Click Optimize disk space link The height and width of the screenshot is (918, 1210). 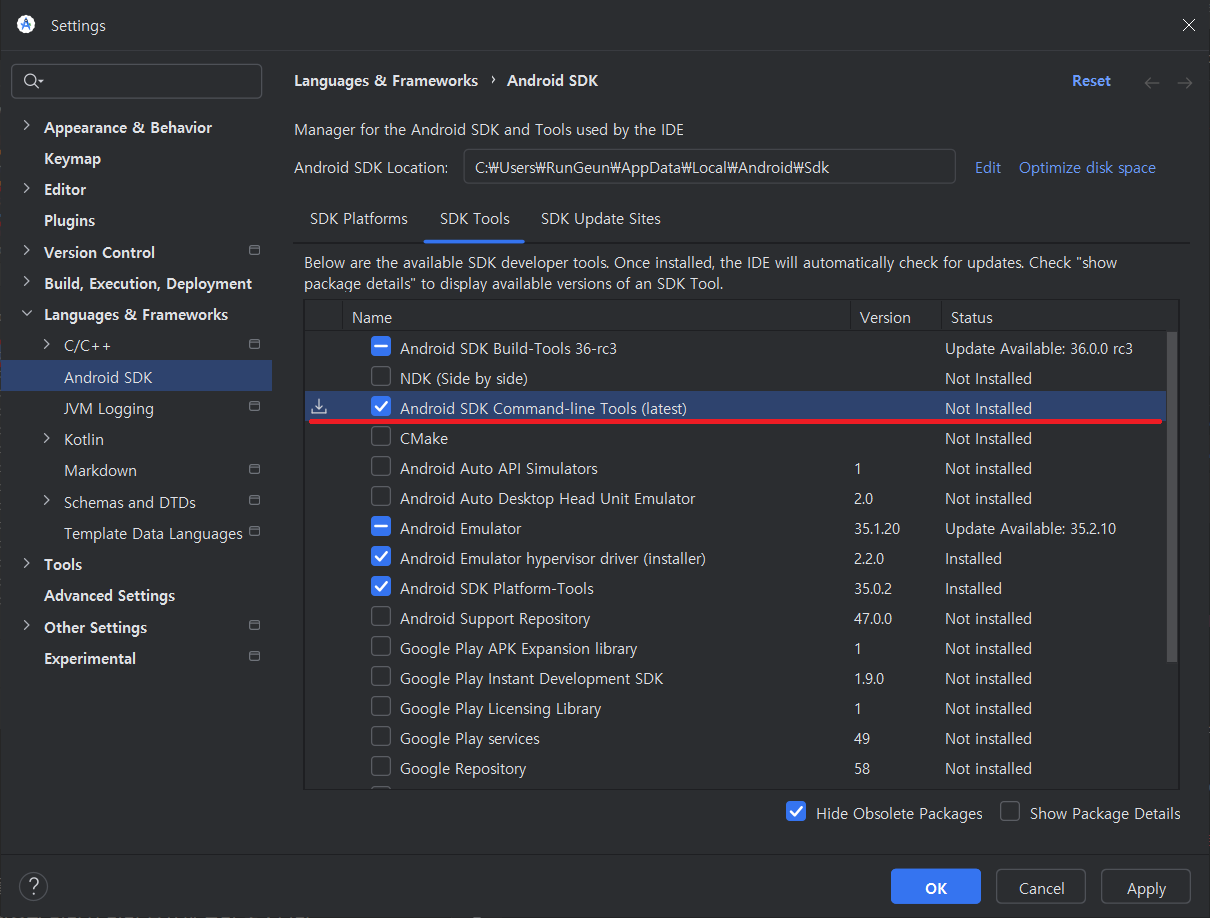point(1087,167)
